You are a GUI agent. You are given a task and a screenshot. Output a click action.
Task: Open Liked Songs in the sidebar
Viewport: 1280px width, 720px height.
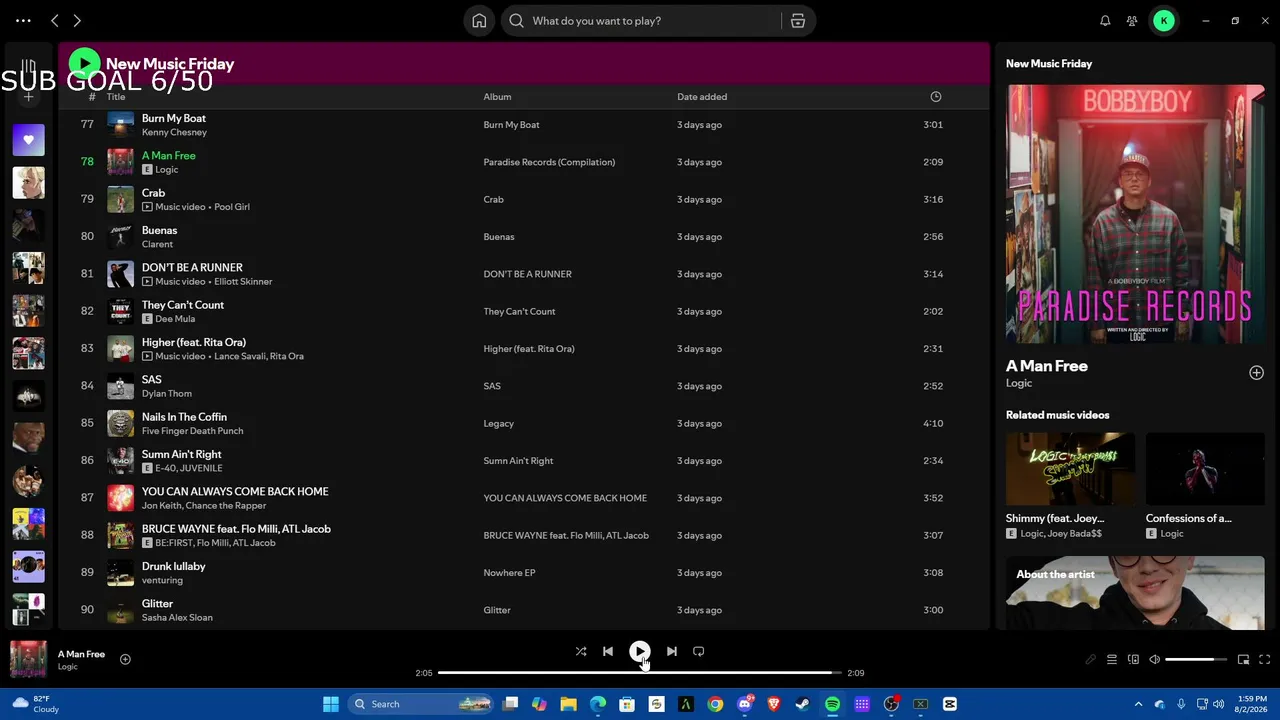click(28, 140)
